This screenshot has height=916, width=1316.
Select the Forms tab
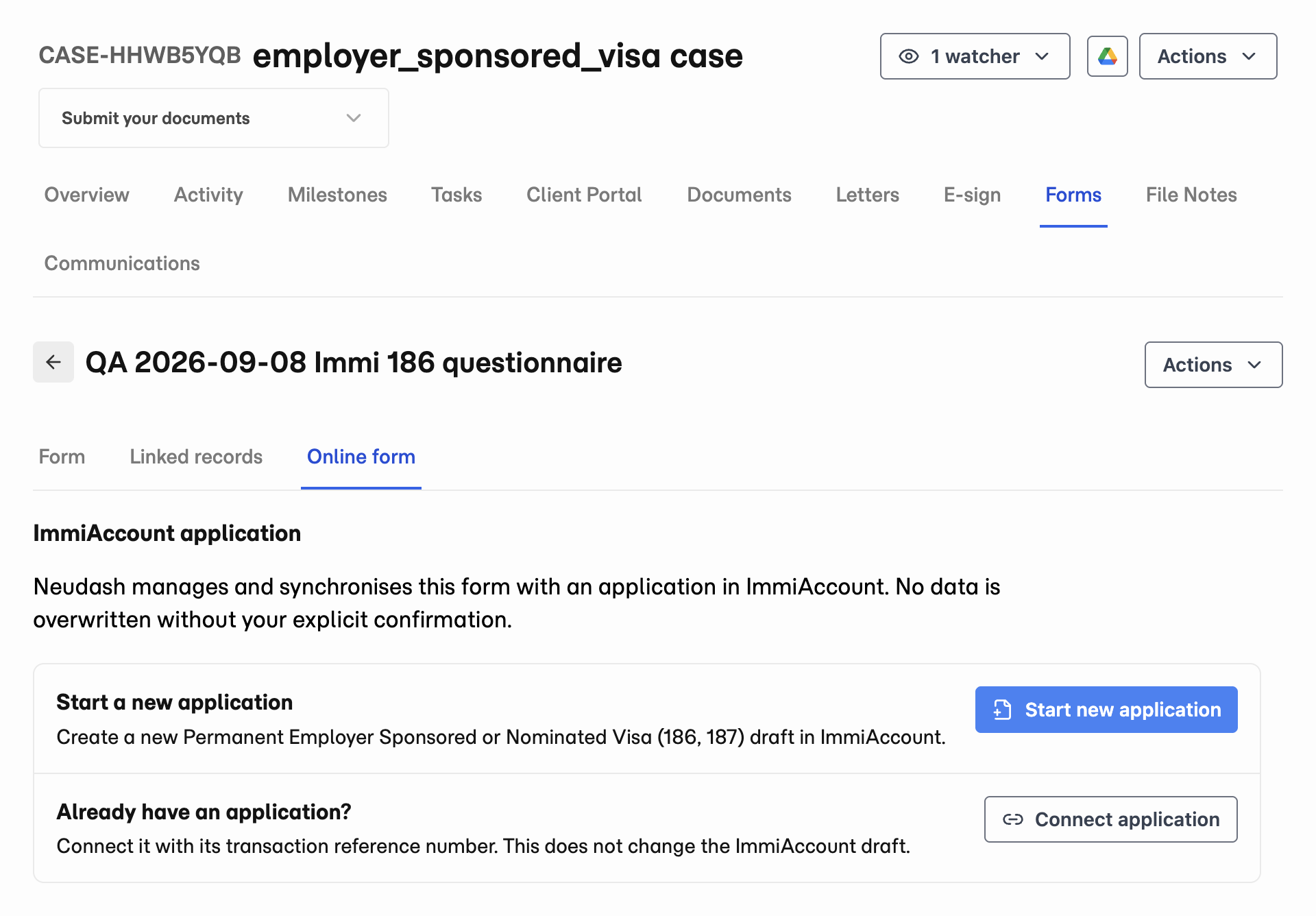(1073, 195)
